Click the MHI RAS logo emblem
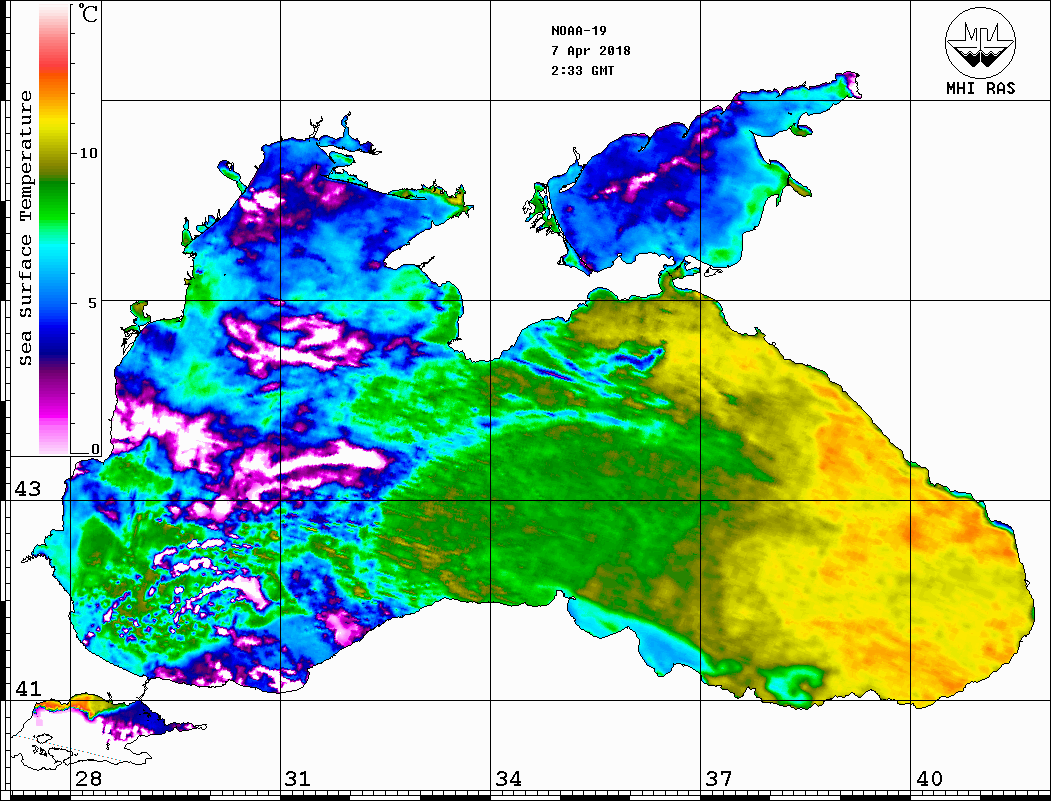 [x=980, y=42]
